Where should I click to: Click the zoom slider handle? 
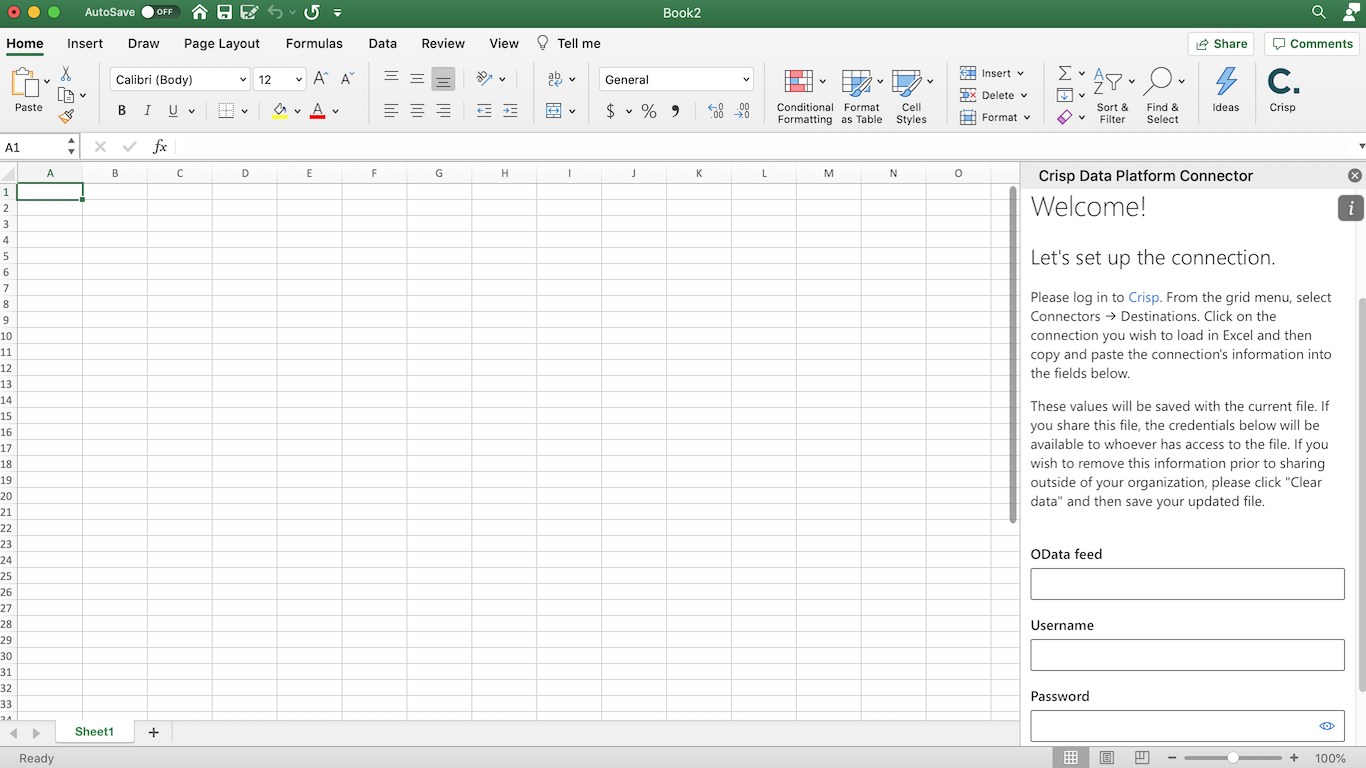click(x=1233, y=758)
